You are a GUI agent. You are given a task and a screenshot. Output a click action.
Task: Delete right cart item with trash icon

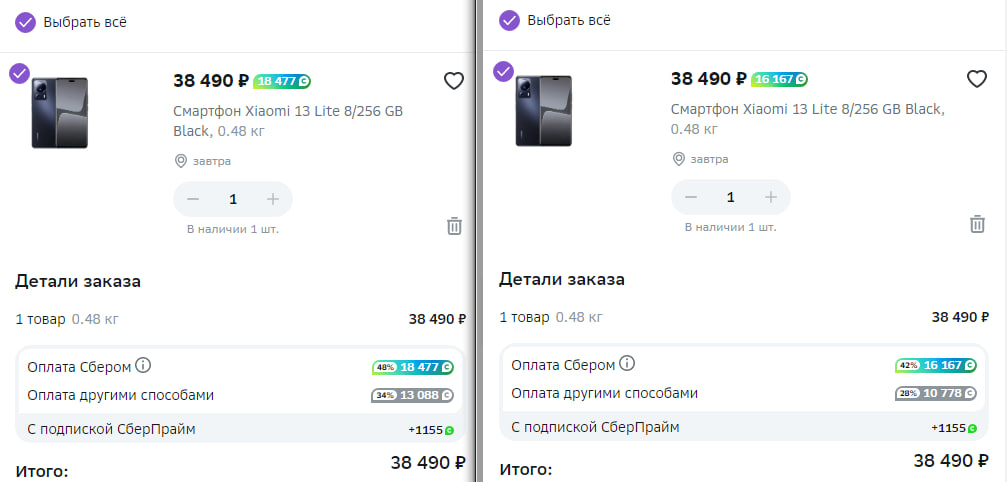(977, 224)
